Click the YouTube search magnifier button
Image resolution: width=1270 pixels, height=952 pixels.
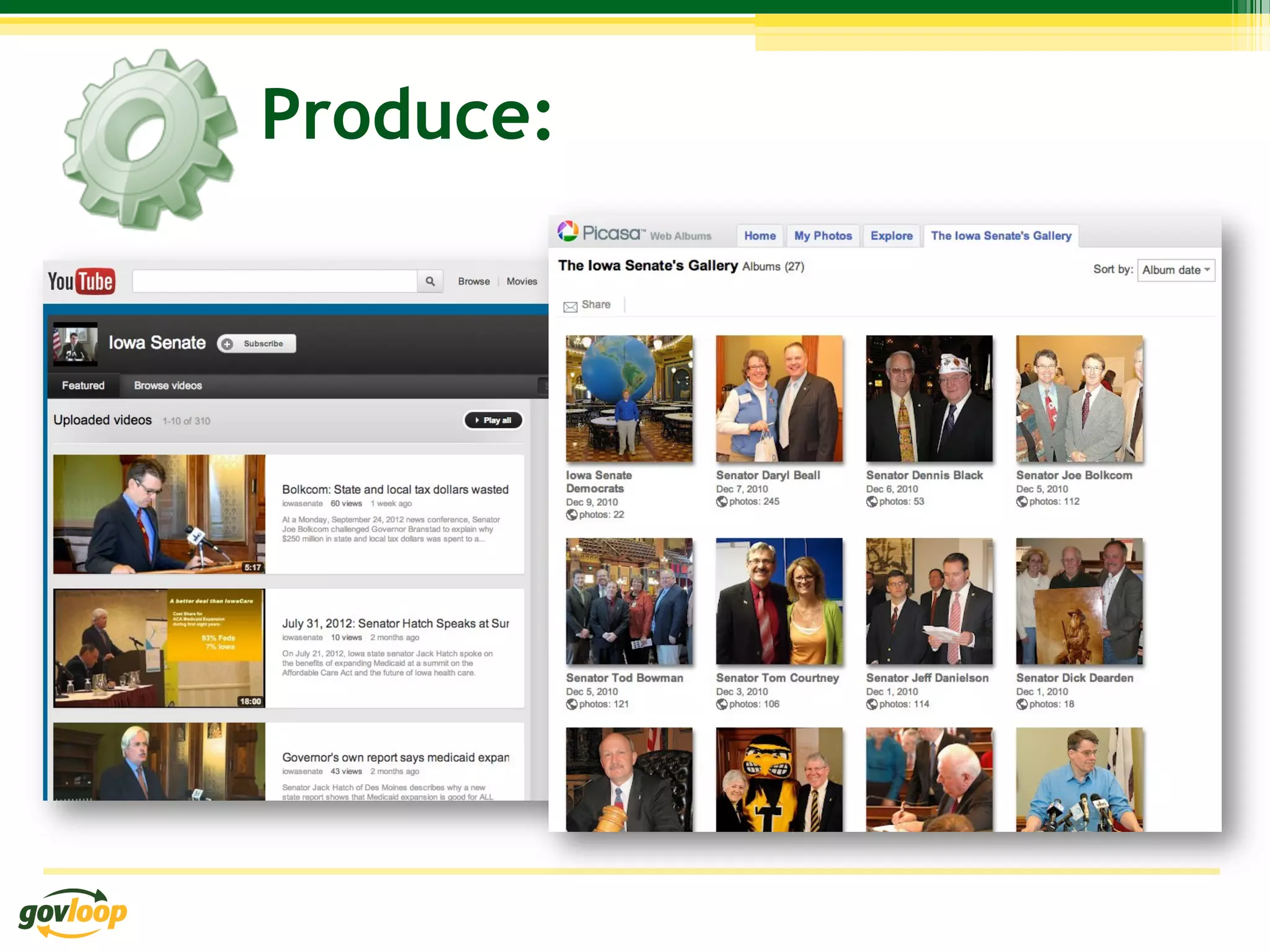(430, 281)
